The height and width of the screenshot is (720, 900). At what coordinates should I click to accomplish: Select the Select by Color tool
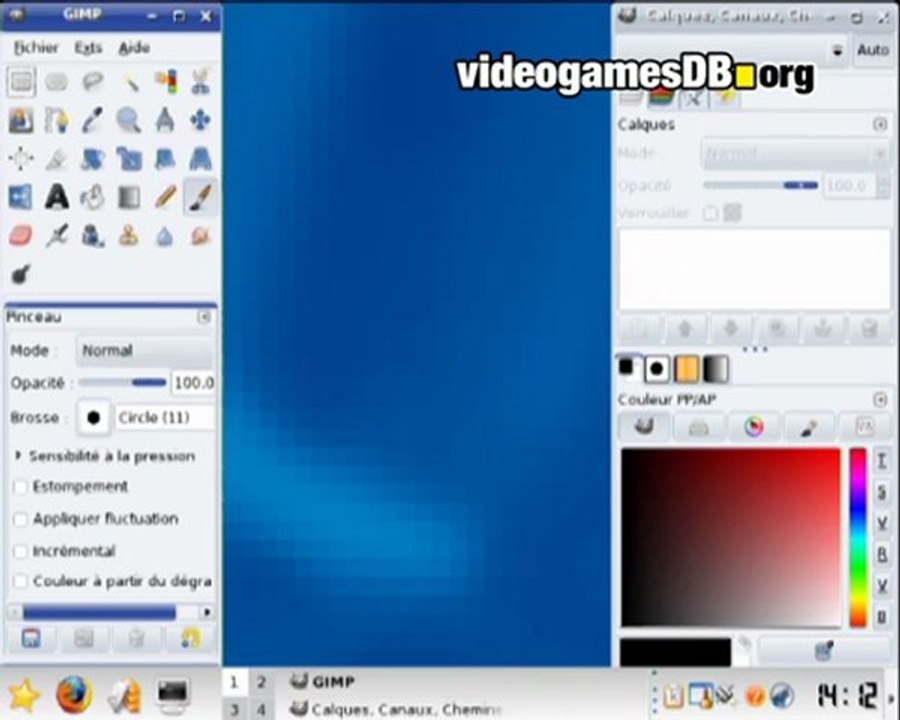click(x=165, y=82)
